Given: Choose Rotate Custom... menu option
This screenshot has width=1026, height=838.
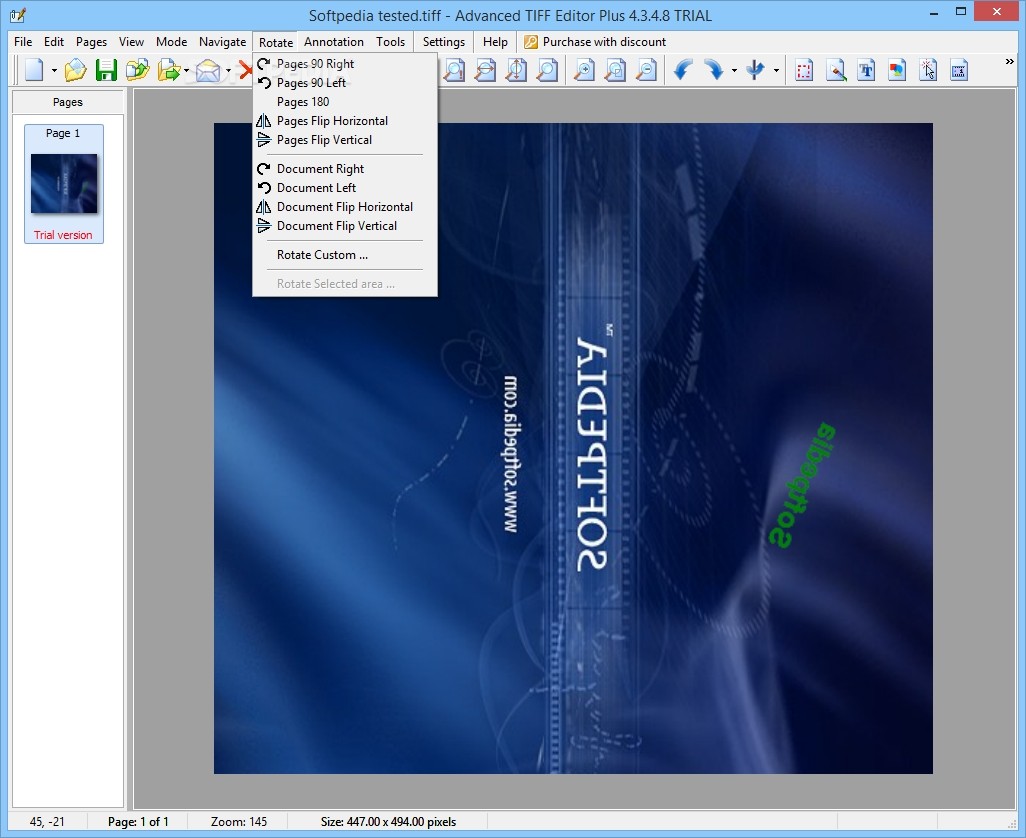Looking at the screenshot, I should pos(322,255).
